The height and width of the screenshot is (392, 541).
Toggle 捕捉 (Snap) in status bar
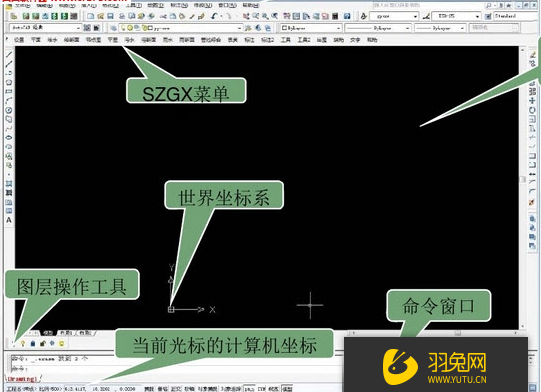(149, 389)
